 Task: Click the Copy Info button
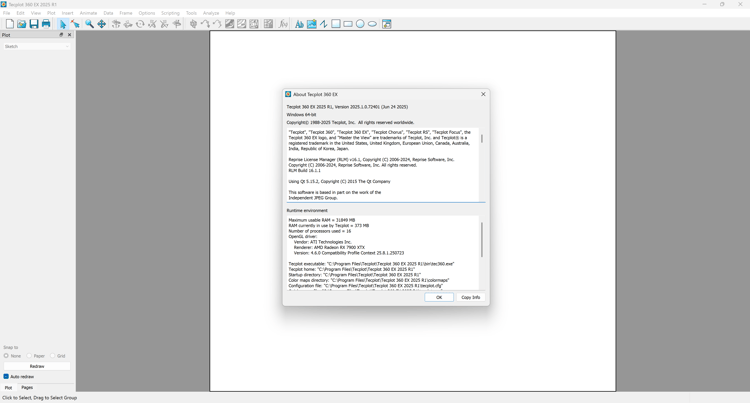coord(471,297)
